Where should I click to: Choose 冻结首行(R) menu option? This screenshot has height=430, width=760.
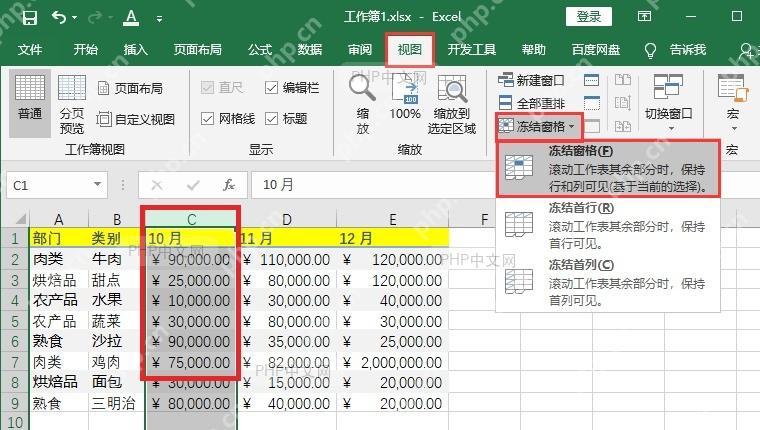608,225
